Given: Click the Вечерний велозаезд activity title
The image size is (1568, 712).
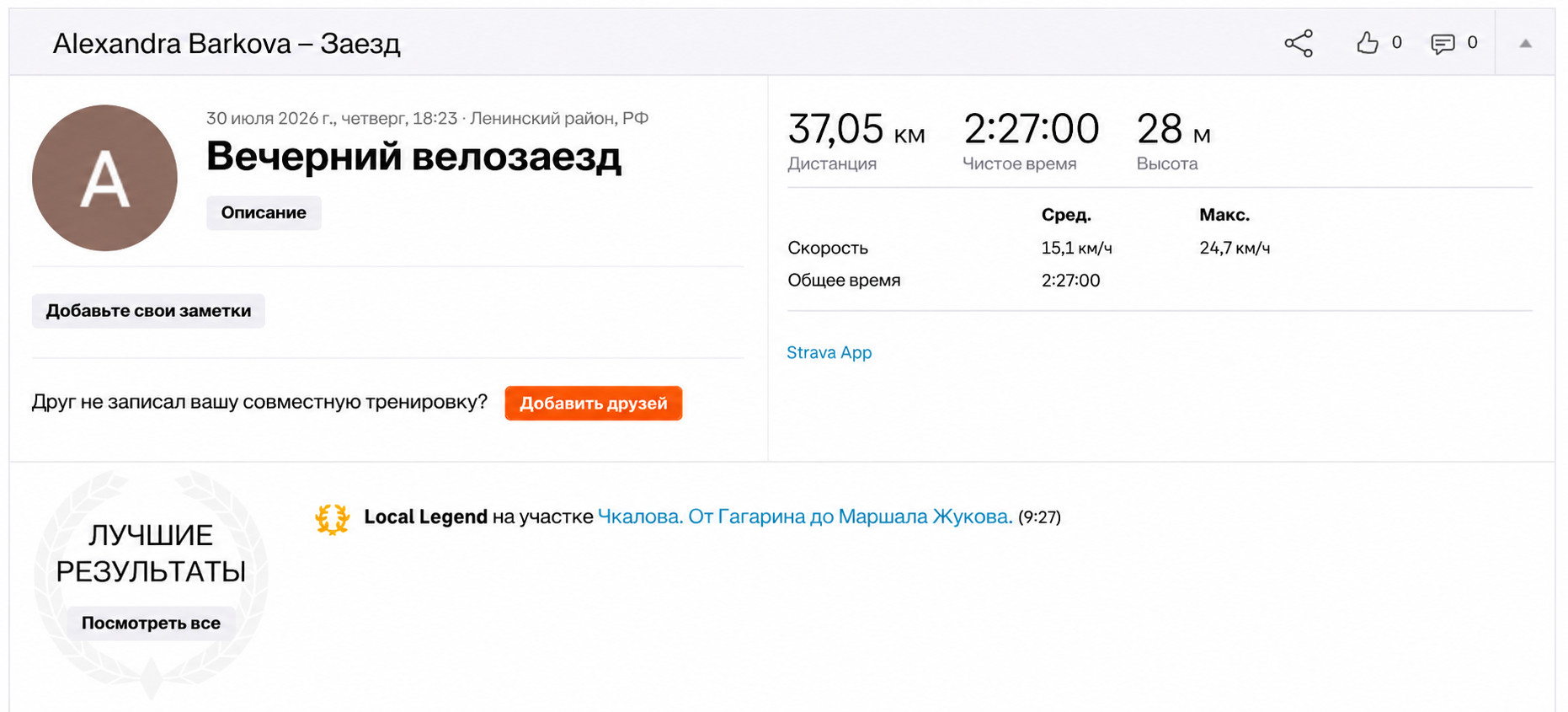Looking at the screenshot, I should tap(413, 157).
